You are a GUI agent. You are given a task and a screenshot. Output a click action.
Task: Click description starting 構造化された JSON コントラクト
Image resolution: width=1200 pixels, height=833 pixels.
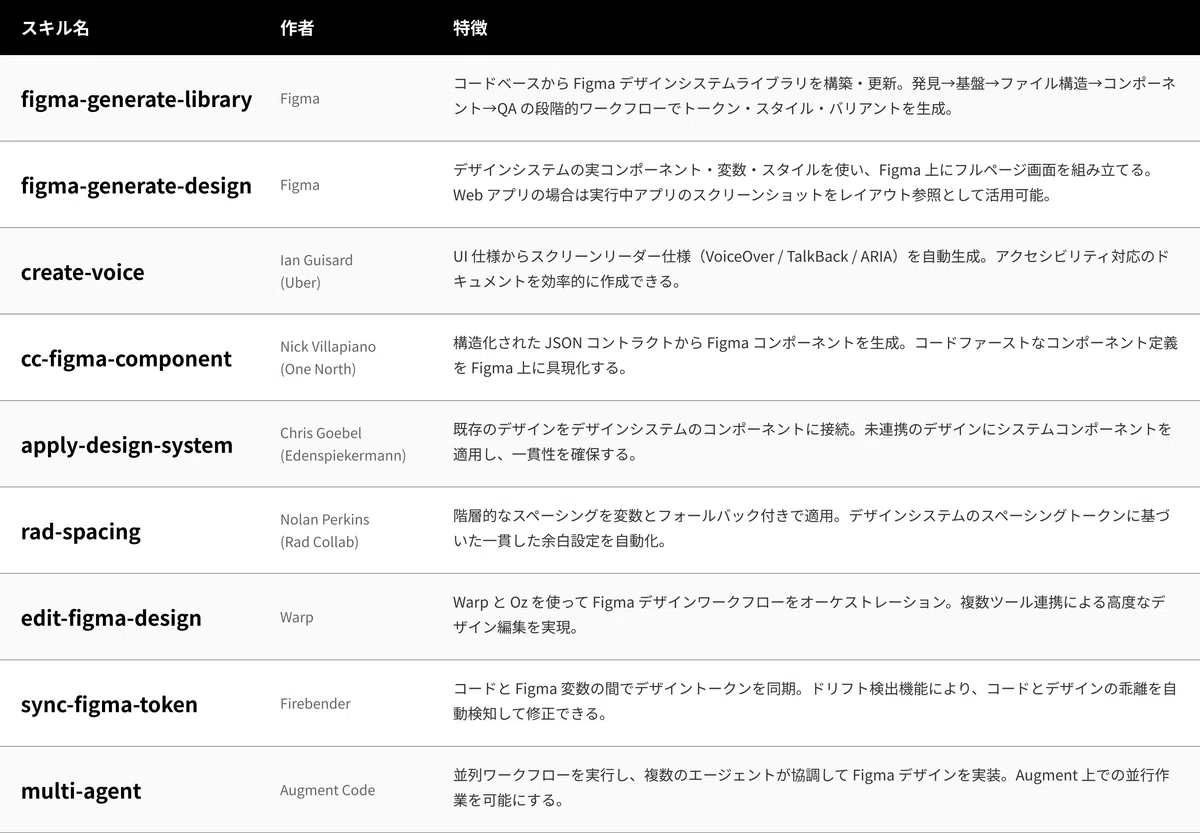815,356
